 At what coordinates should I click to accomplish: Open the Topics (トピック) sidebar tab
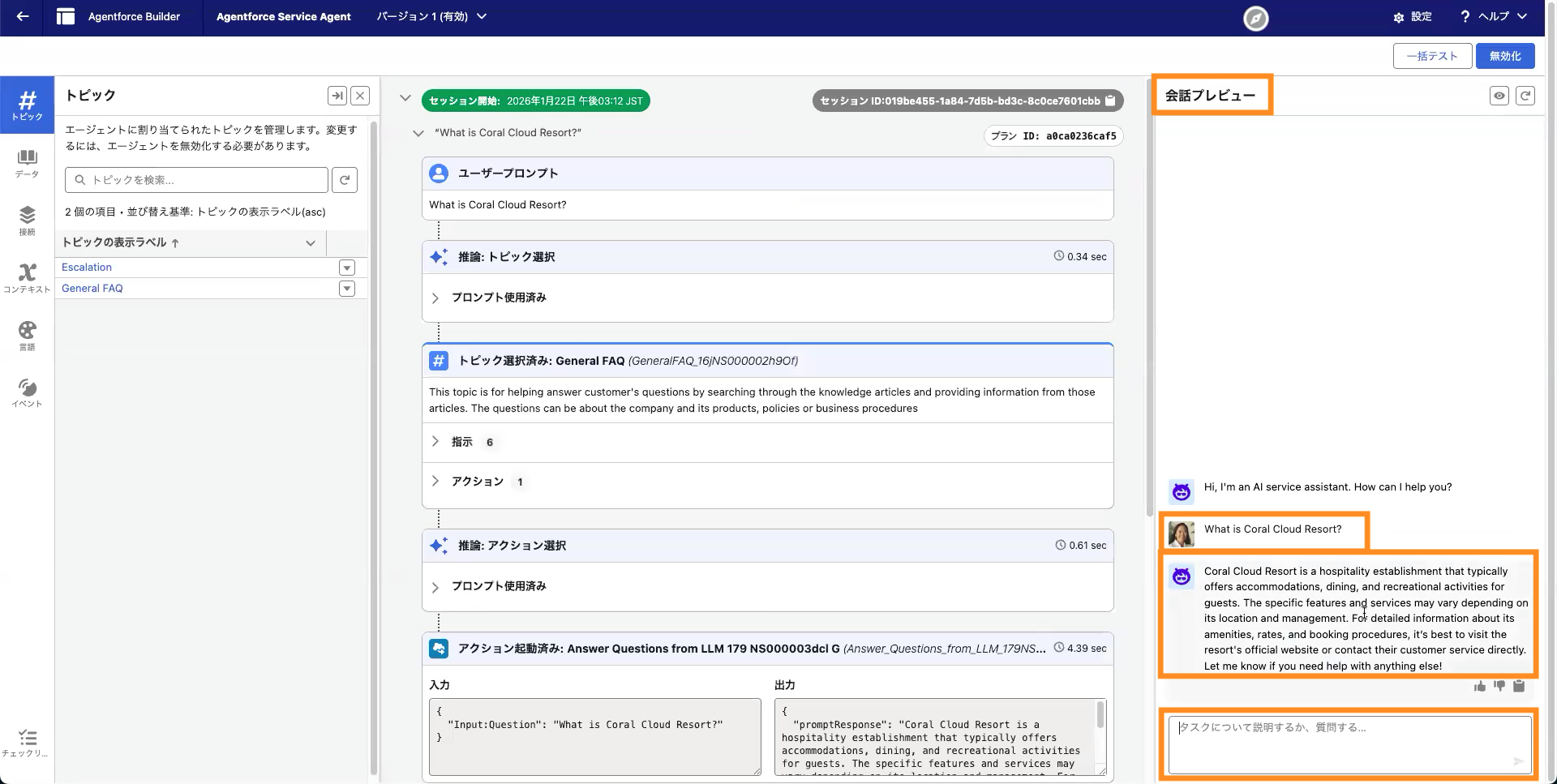(27, 105)
